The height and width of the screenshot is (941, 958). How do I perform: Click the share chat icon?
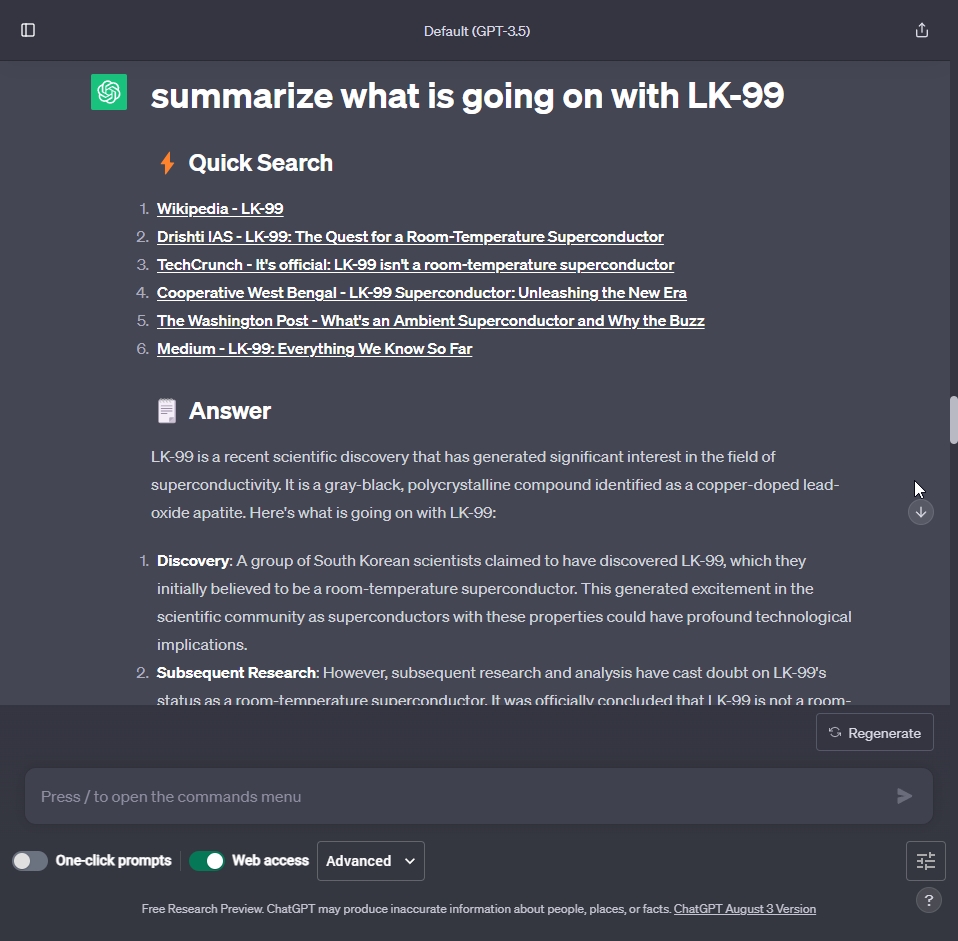pyautogui.click(x=922, y=30)
